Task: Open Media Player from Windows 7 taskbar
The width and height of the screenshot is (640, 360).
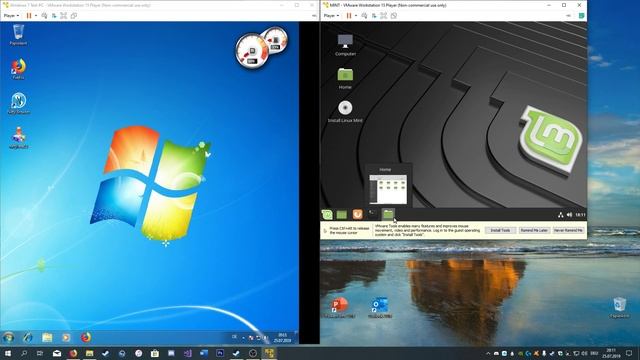Action: click(66, 337)
